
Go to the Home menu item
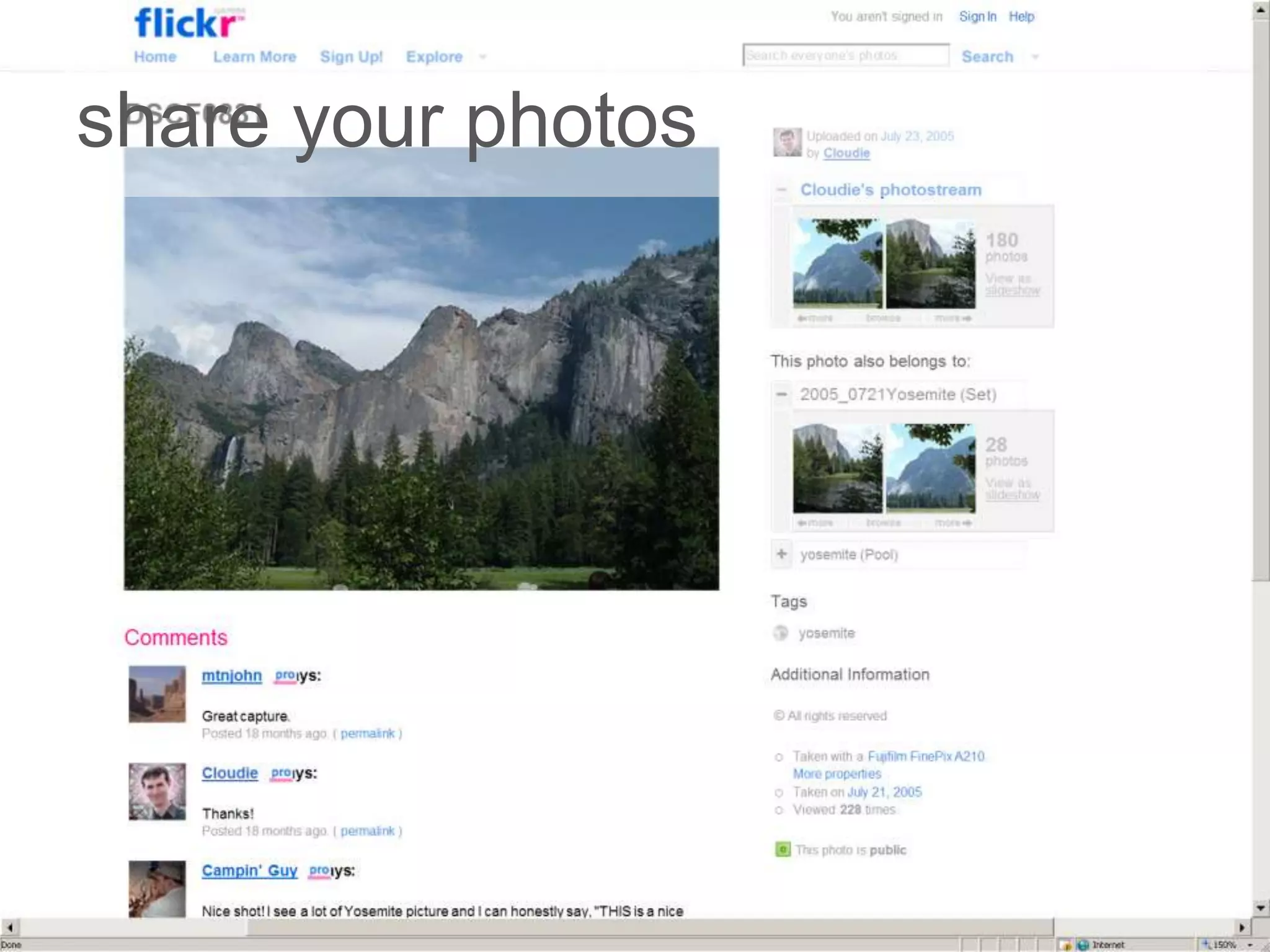[x=155, y=57]
